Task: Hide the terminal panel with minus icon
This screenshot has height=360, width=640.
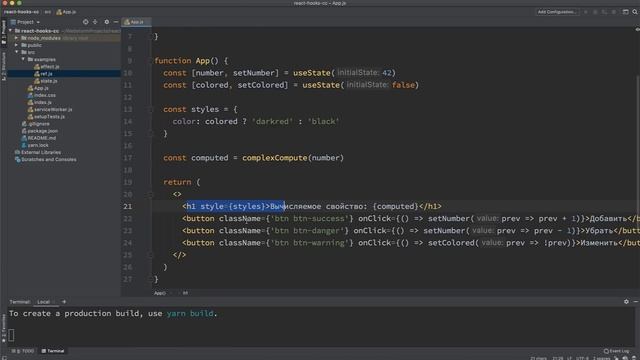Action: (x=636, y=302)
